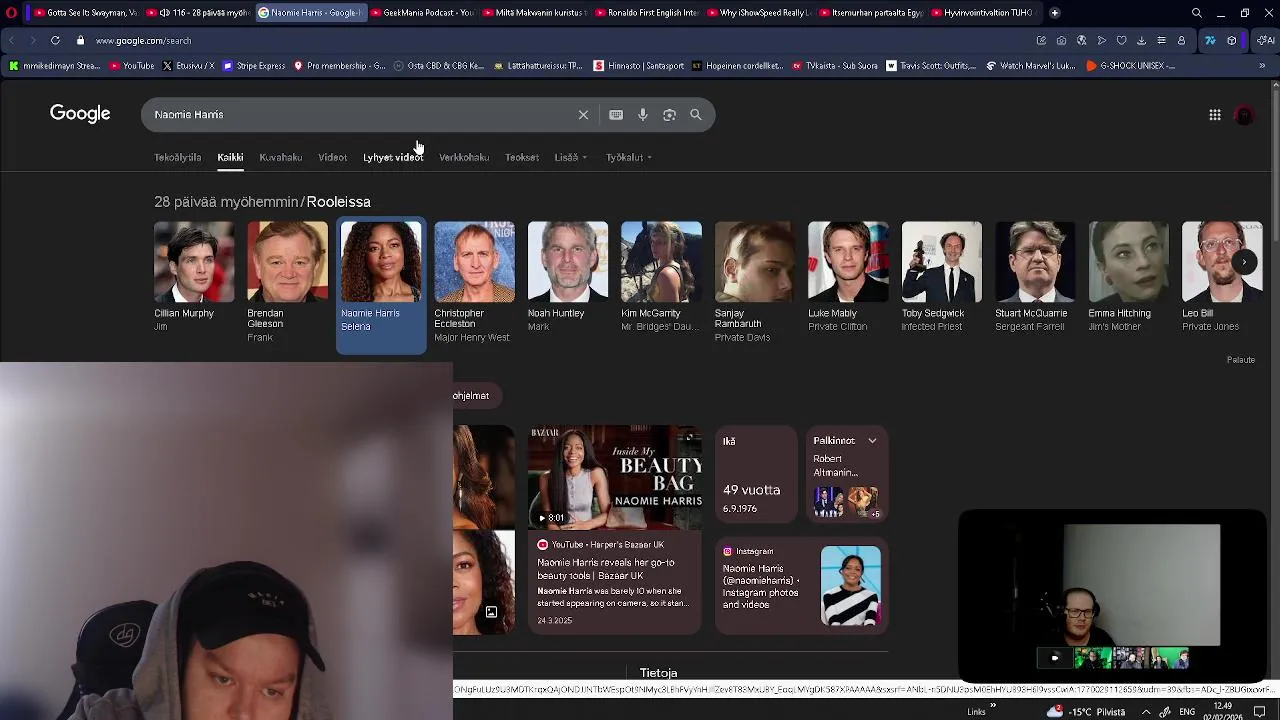Select the Kuvahaku tab

pos(280,158)
